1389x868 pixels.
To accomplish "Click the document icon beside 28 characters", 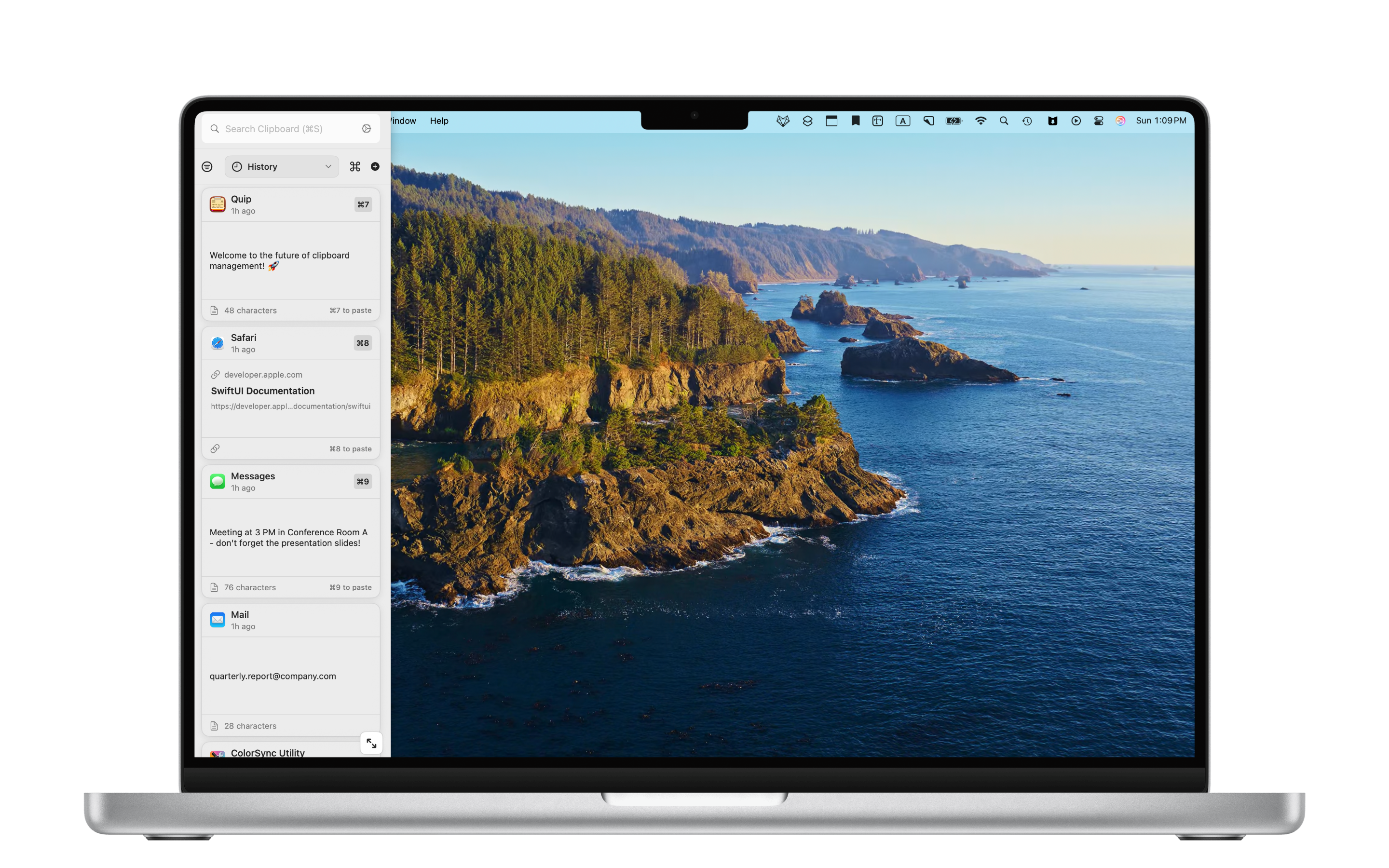I will (x=214, y=726).
